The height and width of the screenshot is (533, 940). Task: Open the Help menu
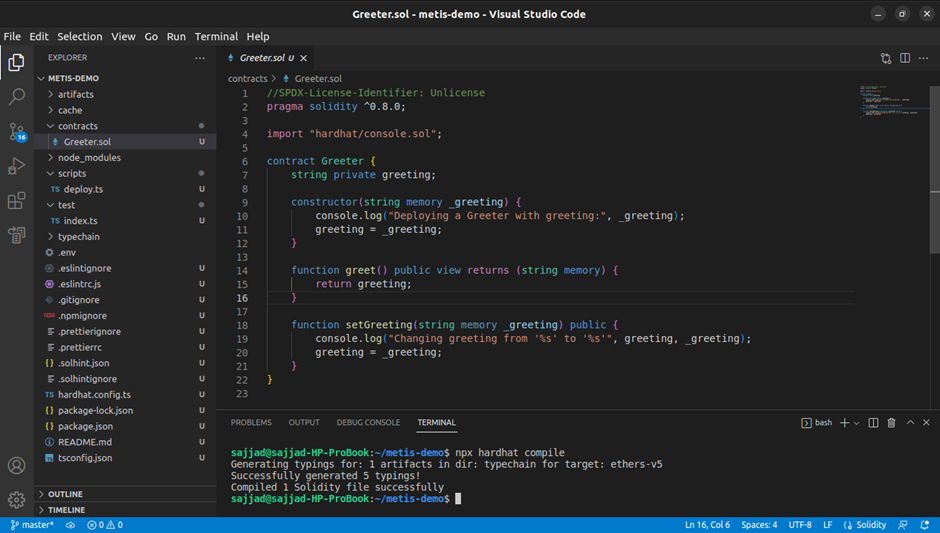[x=258, y=37]
